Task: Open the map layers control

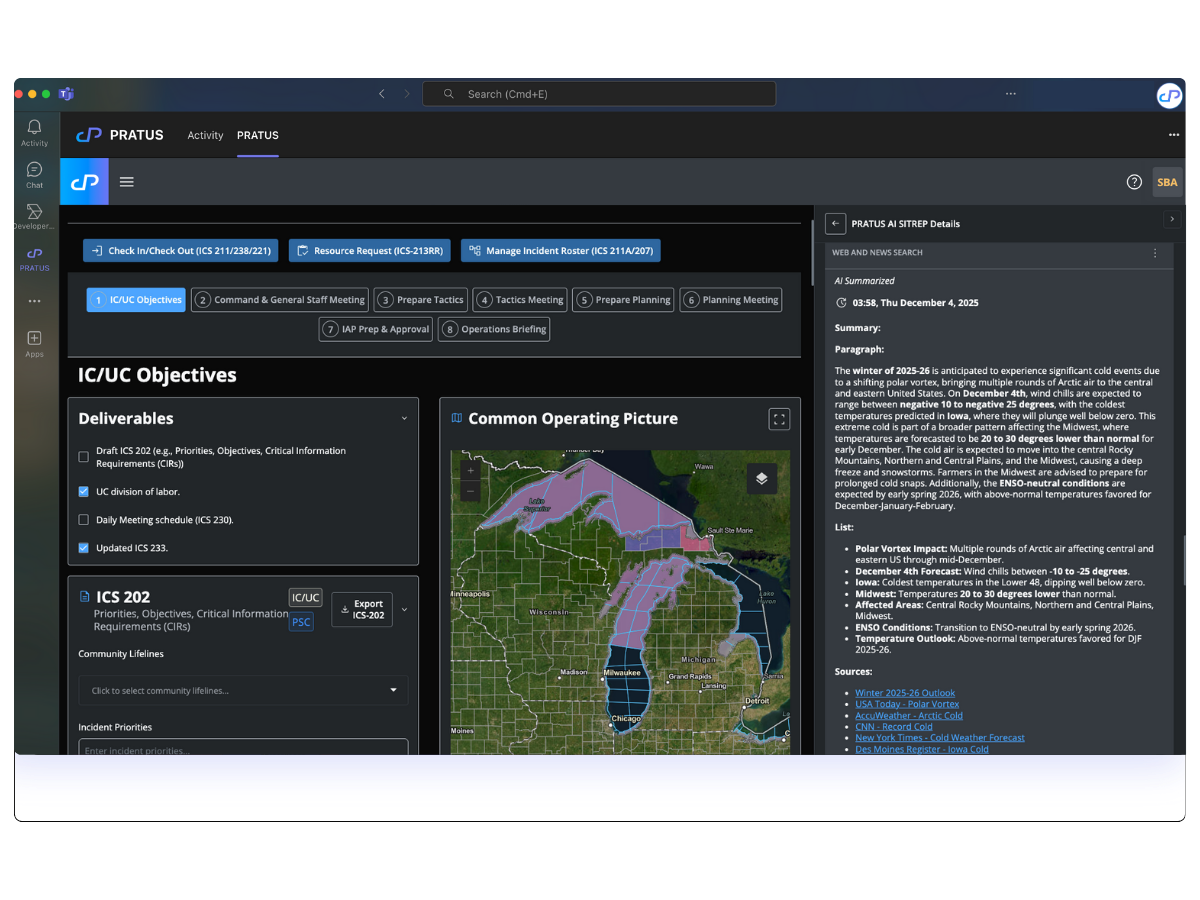Action: [761, 478]
